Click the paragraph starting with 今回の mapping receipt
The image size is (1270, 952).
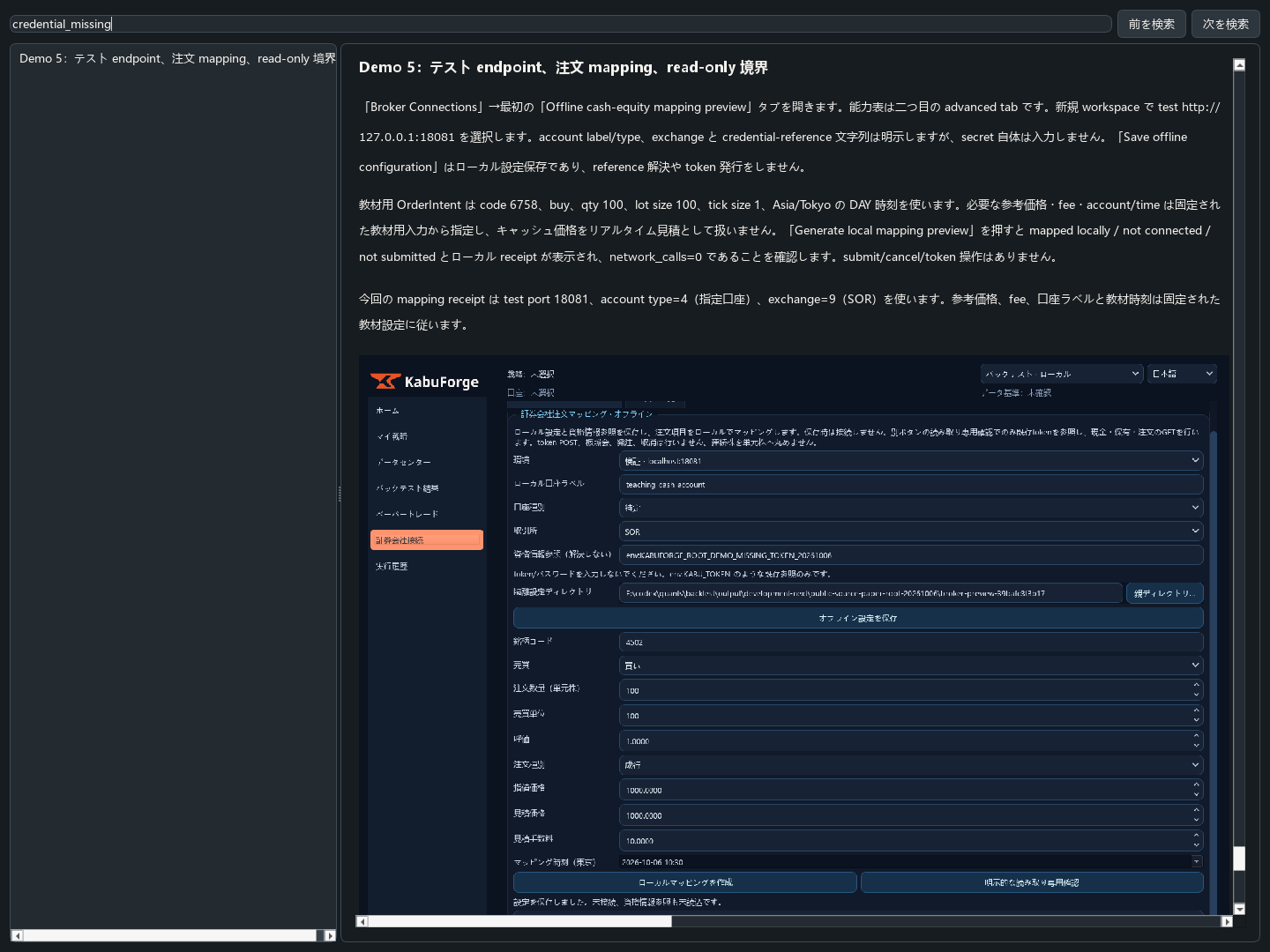(790, 312)
